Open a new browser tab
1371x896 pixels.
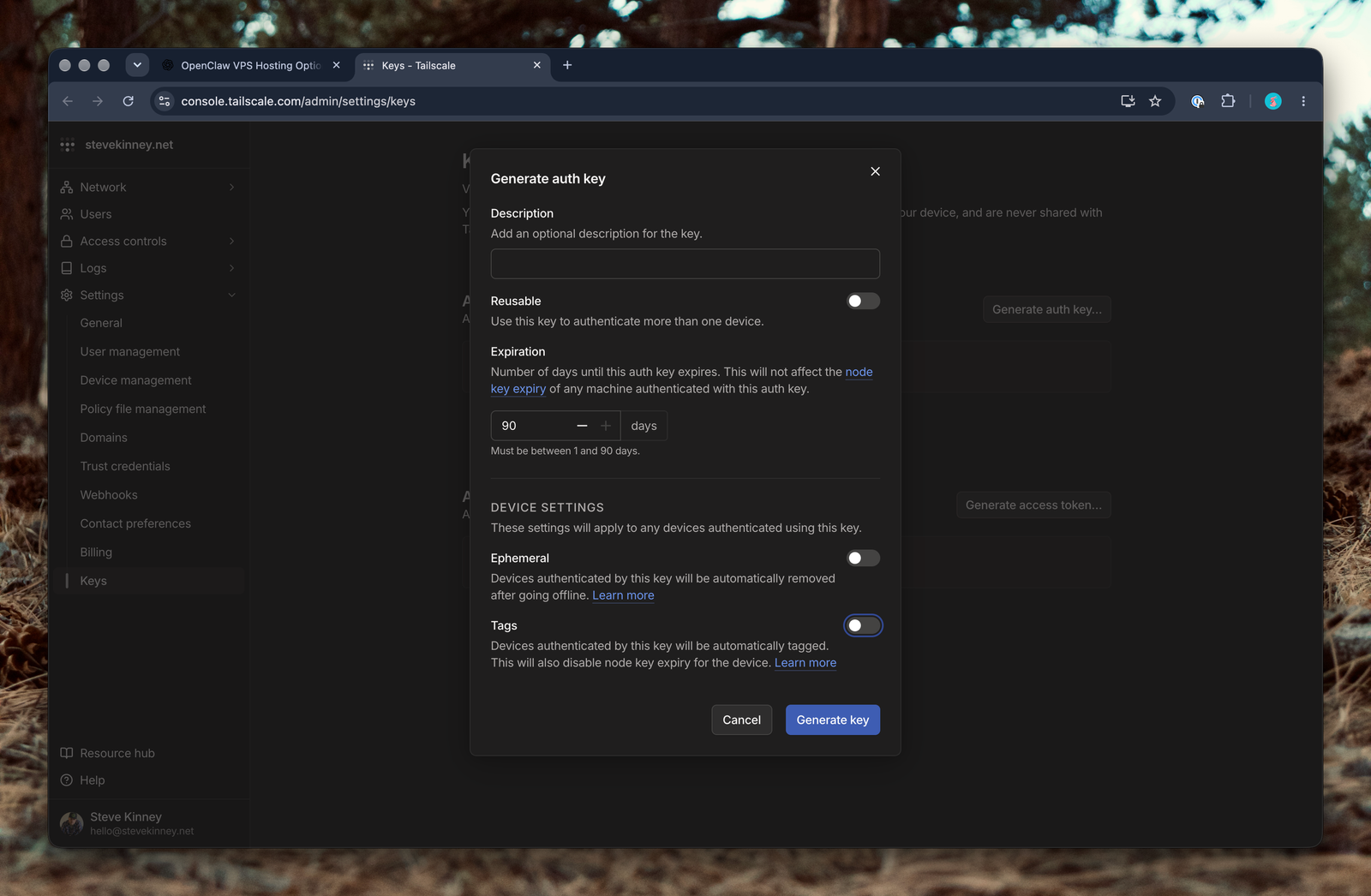point(567,65)
